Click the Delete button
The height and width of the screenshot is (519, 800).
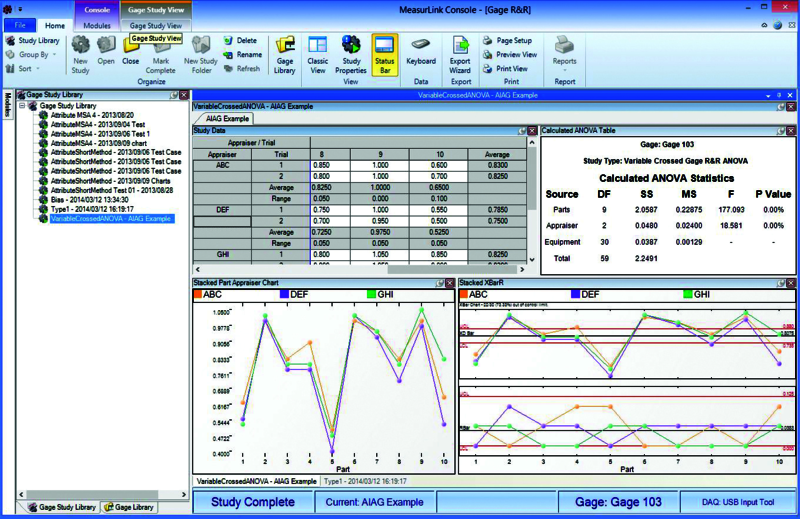(x=241, y=40)
